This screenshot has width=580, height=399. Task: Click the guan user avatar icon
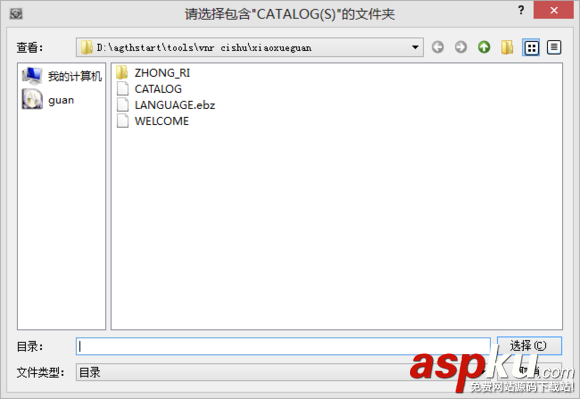pyautogui.click(x=32, y=99)
